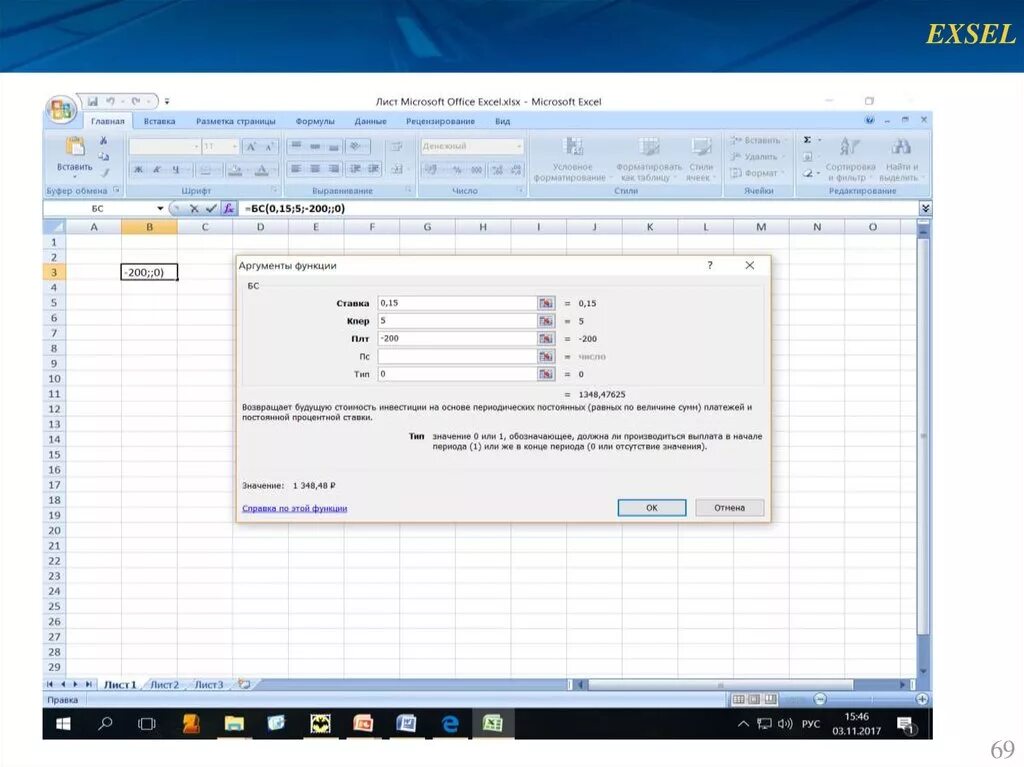
Task: Click the fx insert function icon
Action: 228,208
